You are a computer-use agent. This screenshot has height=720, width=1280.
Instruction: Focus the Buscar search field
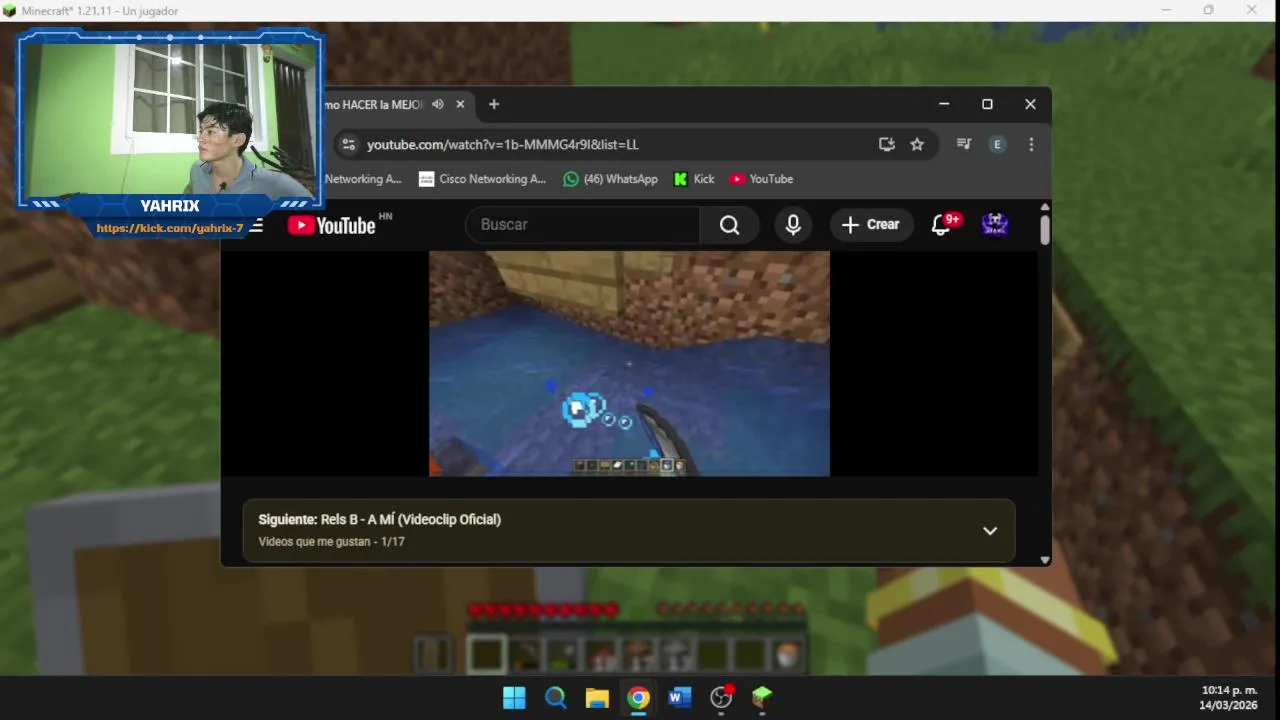[x=583, y=225]
